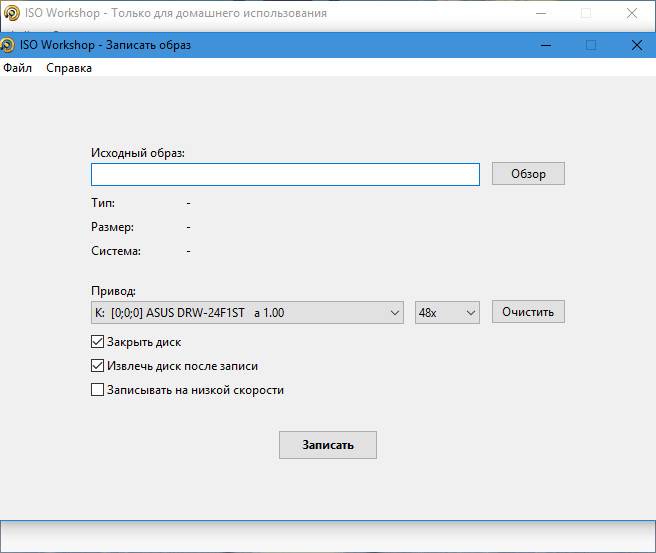
Task: Open the Справка menu
Action: pyautogui.click(x=69, y=68)
